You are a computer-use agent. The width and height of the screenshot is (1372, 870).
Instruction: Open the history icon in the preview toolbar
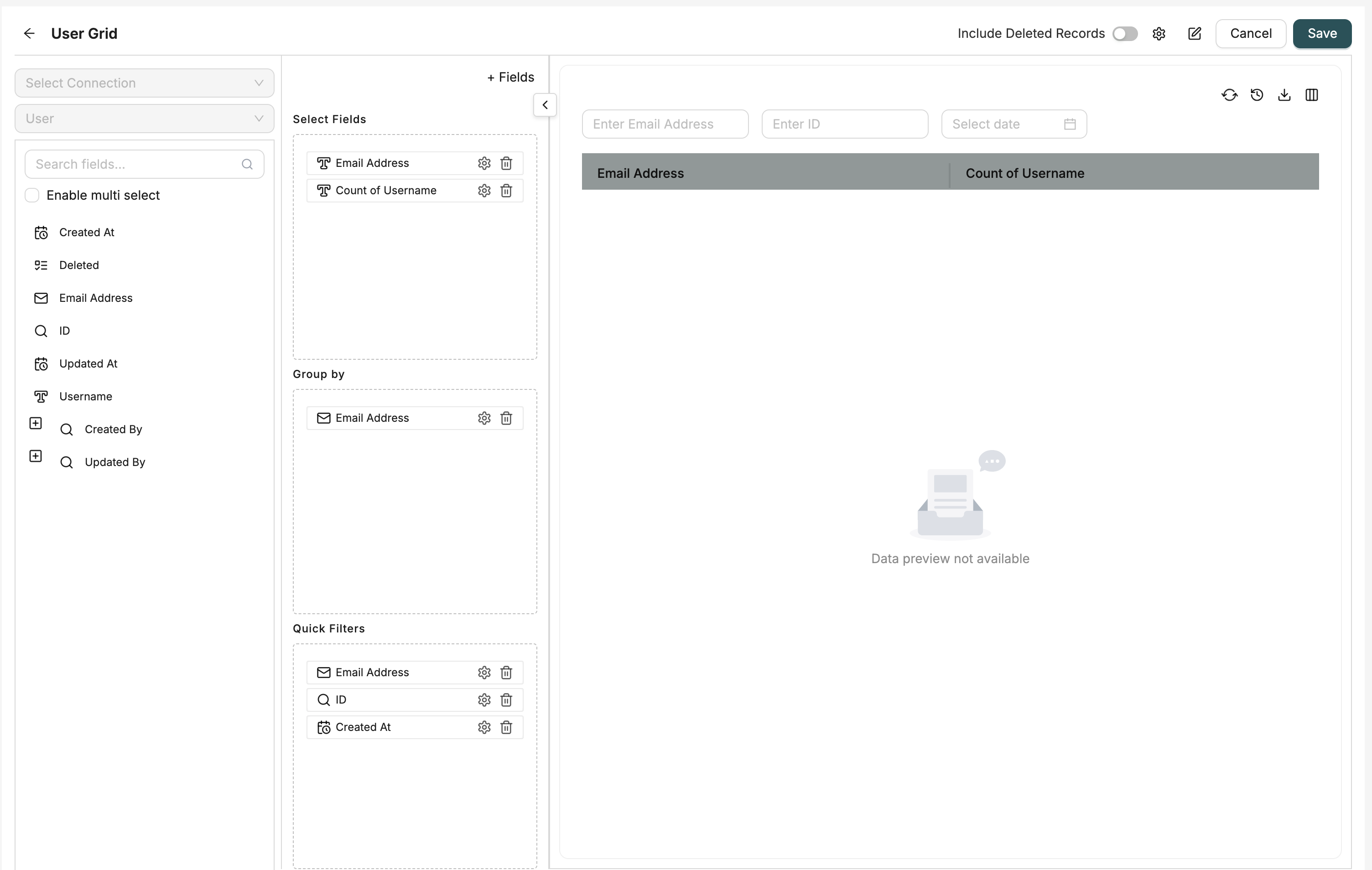coord(1257,94)
